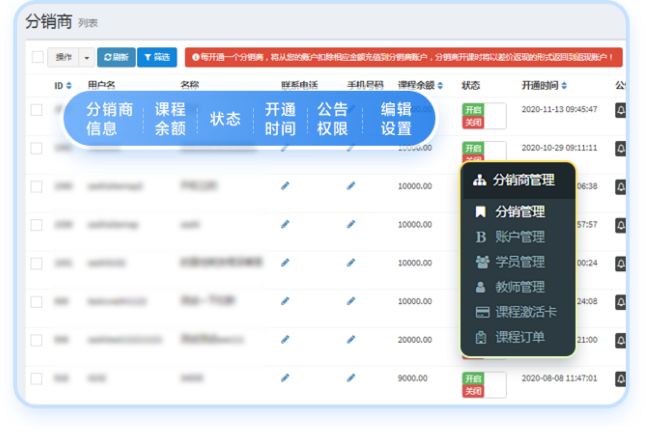
Task: Click the 用户名 column header
Action: coord(101,85)
